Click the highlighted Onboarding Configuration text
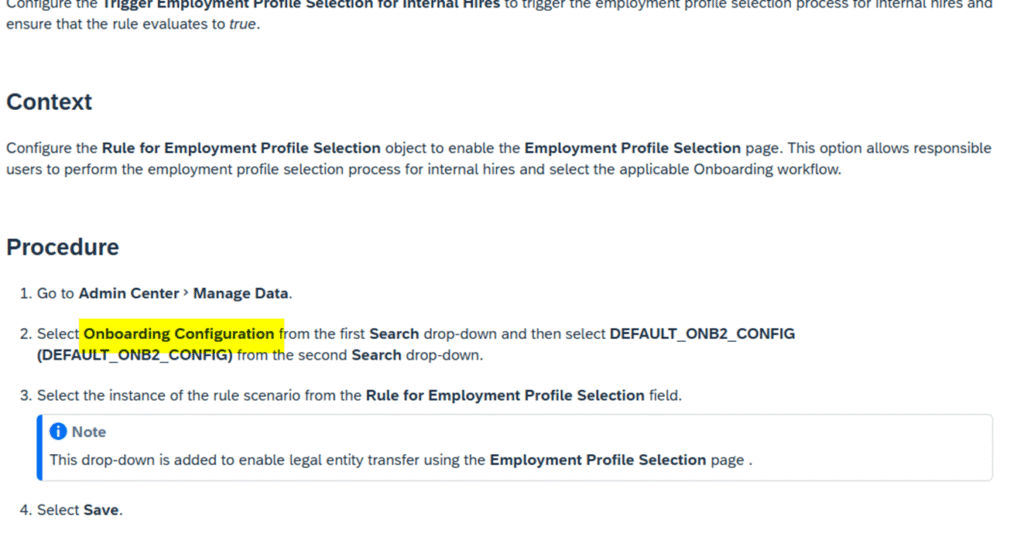Image resolution: width=1024 pixels, height=540 pixels. click(x=178, y=334)
